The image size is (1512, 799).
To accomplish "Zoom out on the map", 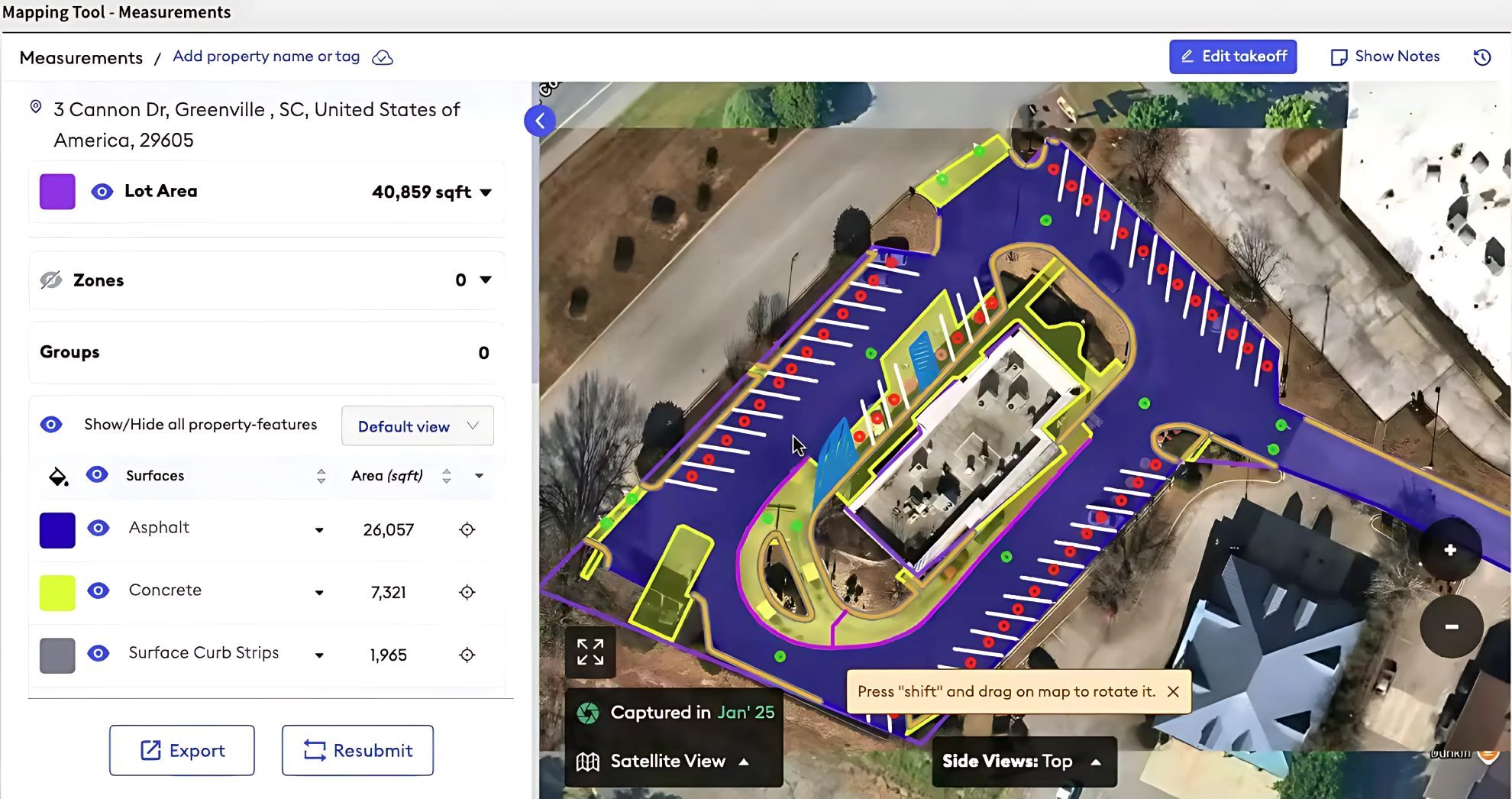I will point(1451,626).
